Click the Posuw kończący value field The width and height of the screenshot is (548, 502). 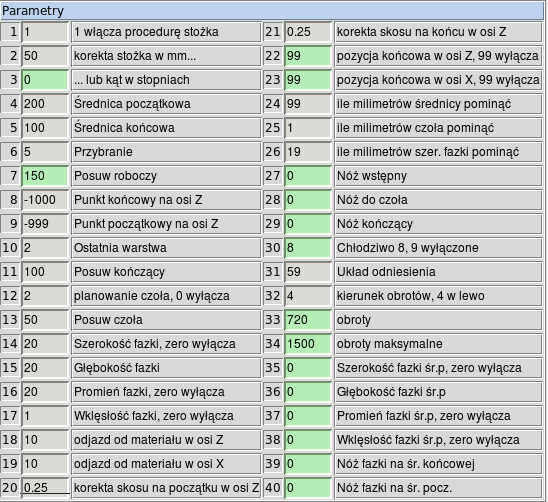click(45, 272)
